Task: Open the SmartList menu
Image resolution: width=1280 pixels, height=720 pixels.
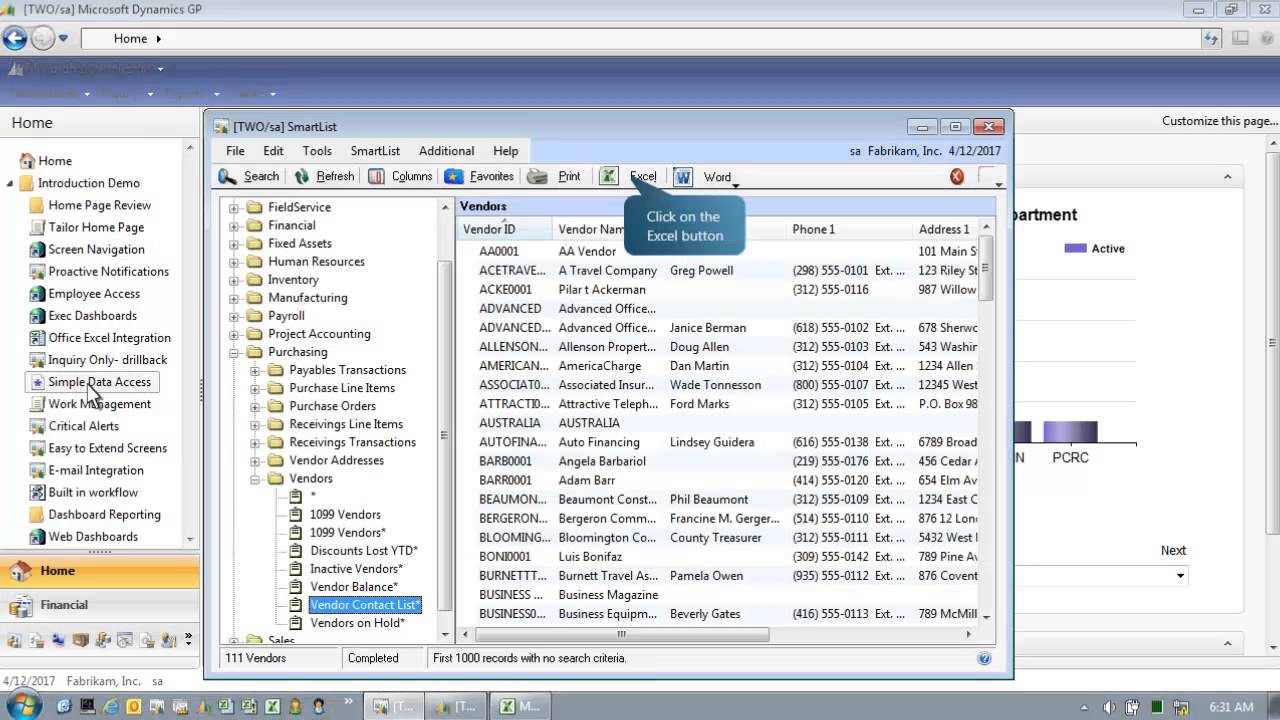Action: tap(375, 151)
